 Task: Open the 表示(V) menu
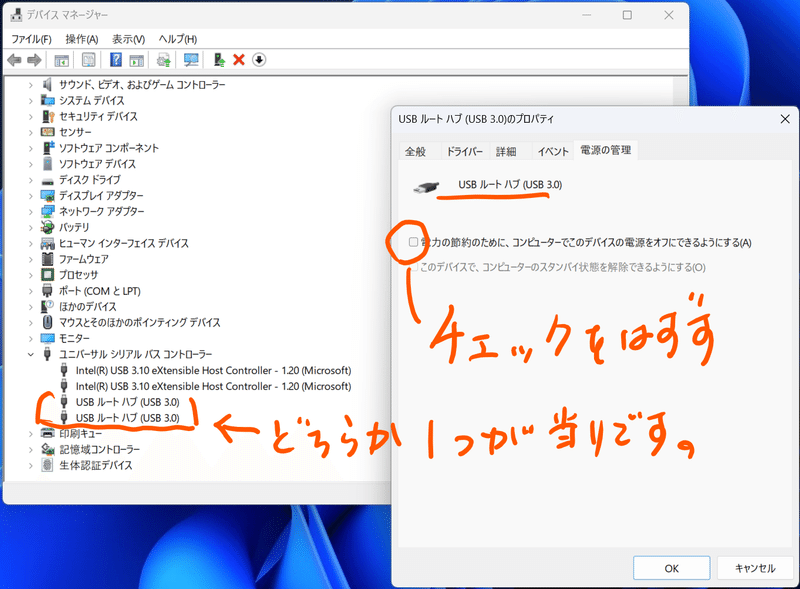click(x=129, y=39)
